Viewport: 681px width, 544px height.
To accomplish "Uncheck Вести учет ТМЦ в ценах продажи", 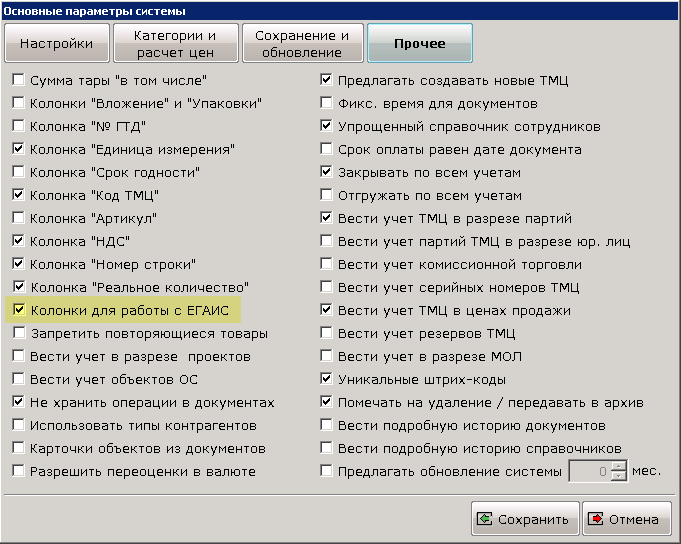I will [326, 310].
